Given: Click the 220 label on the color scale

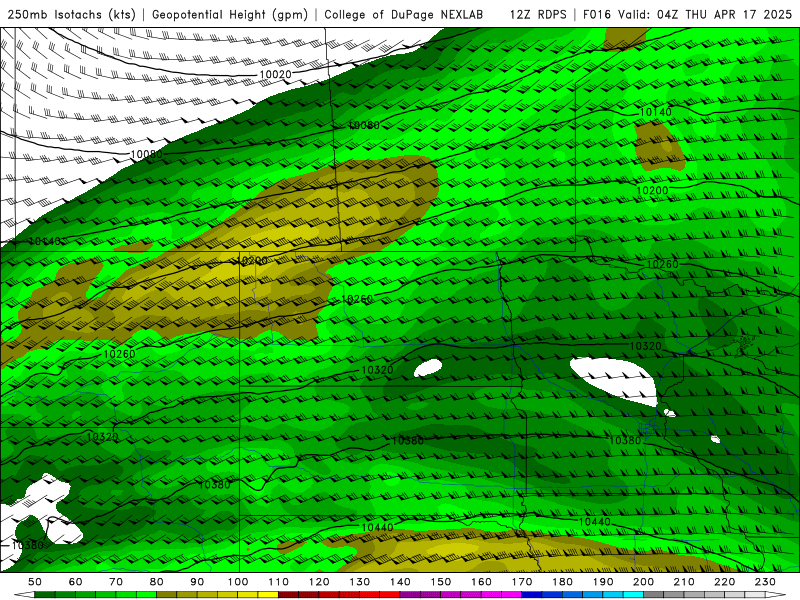Looking at the screenshot, I should [x=724, y=582].
